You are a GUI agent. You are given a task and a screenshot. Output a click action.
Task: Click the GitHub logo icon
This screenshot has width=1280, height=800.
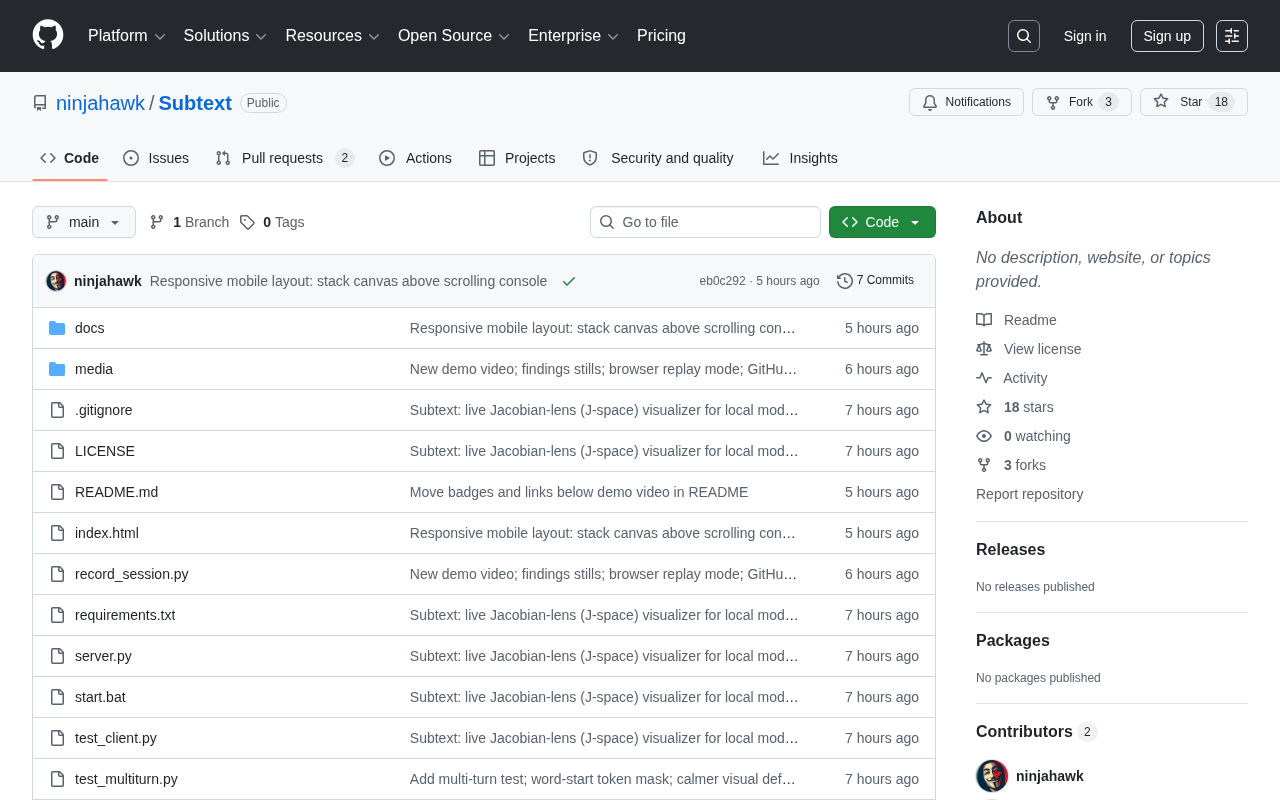click(x=48, y=35)
